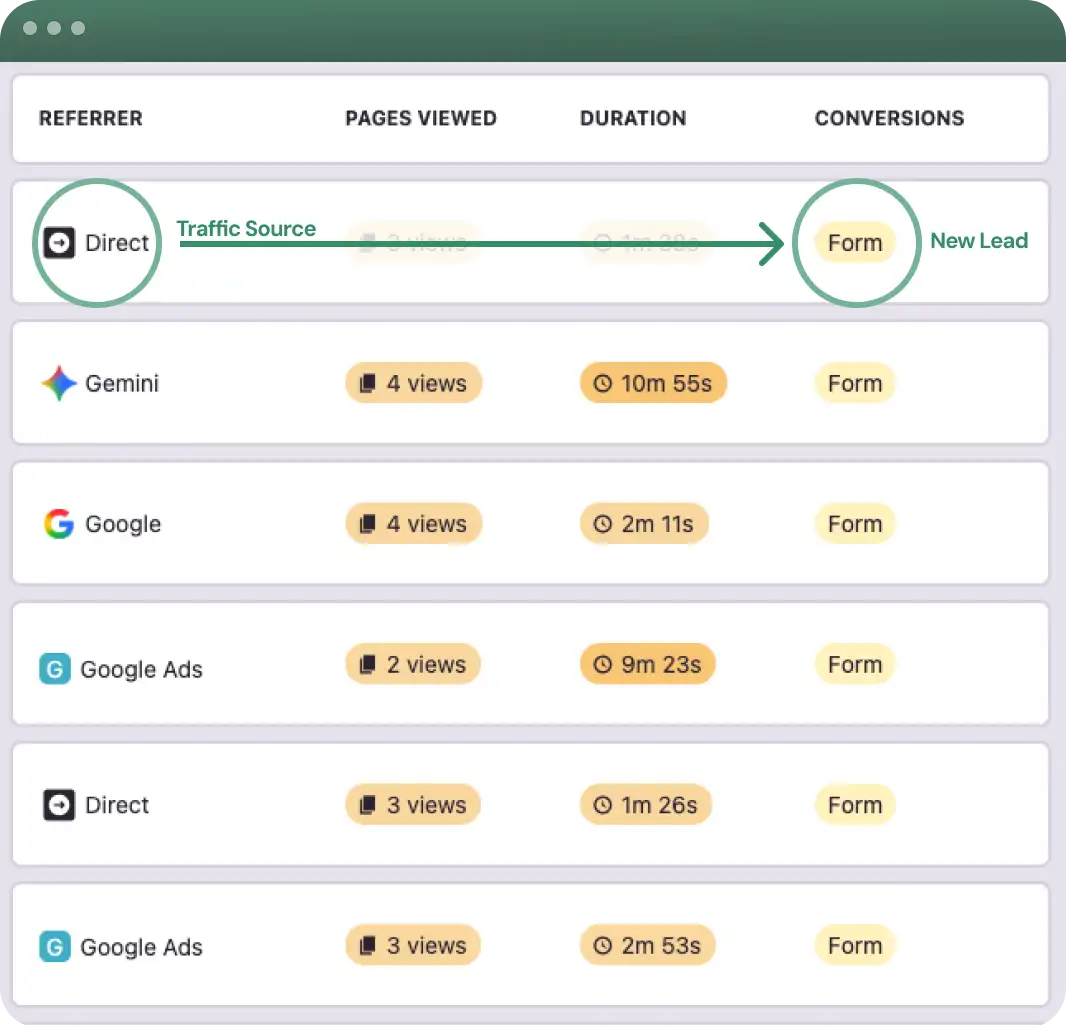1066x1028 pixels.
Task: Click the 2m 53s duration text
Action: click(661, 946)
